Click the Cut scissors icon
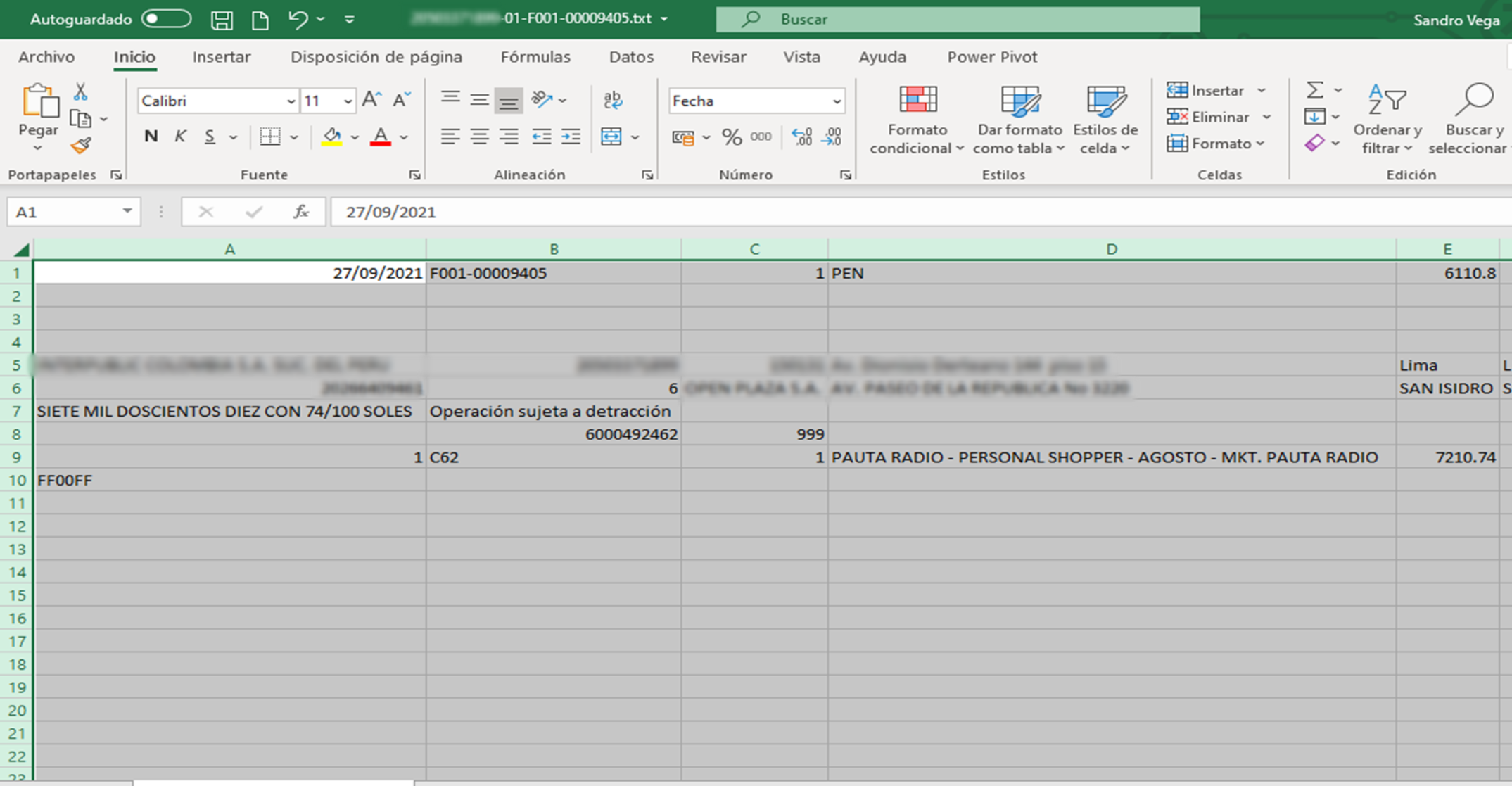The height and width of the screenshot is (786, 1512). pyautogui.click(x=80, y=91)
